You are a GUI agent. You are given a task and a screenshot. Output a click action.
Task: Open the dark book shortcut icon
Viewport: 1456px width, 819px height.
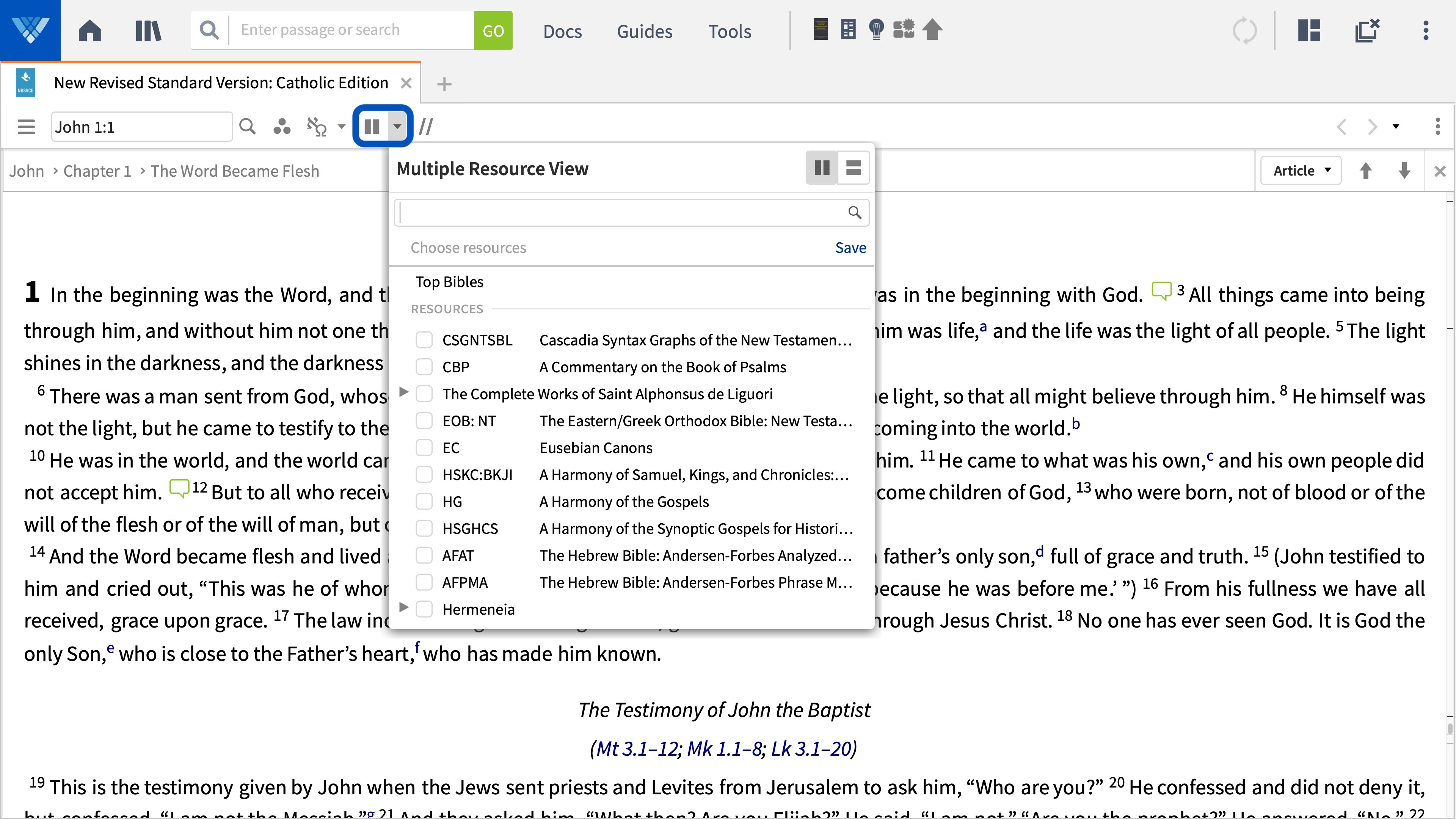821,30
